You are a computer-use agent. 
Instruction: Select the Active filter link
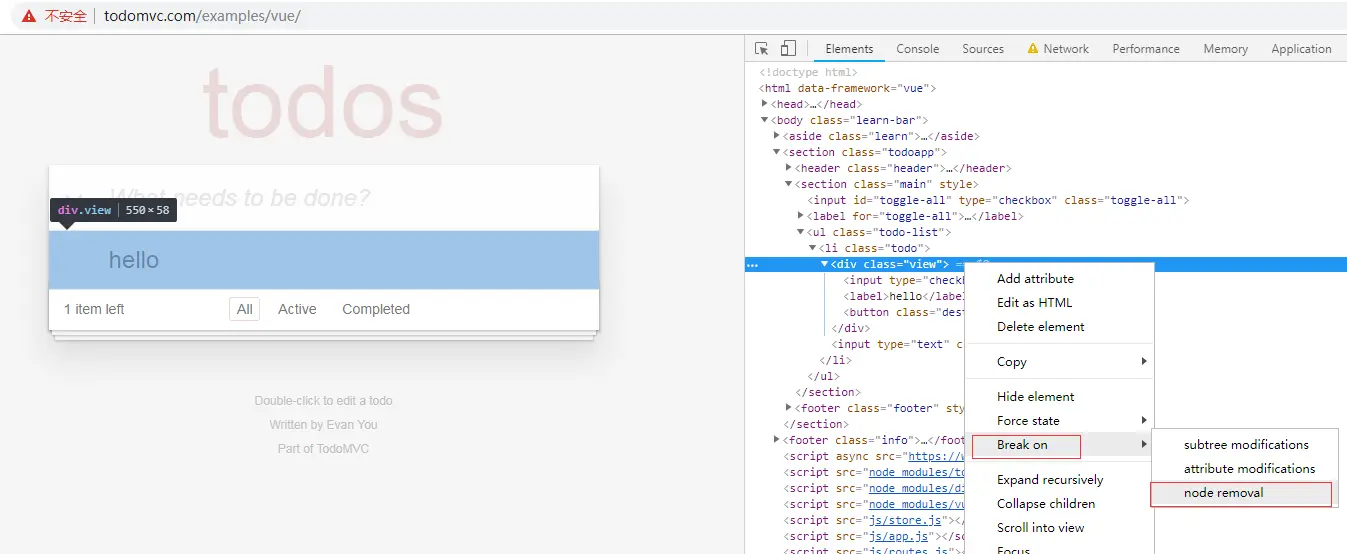[x=297, y=309]
